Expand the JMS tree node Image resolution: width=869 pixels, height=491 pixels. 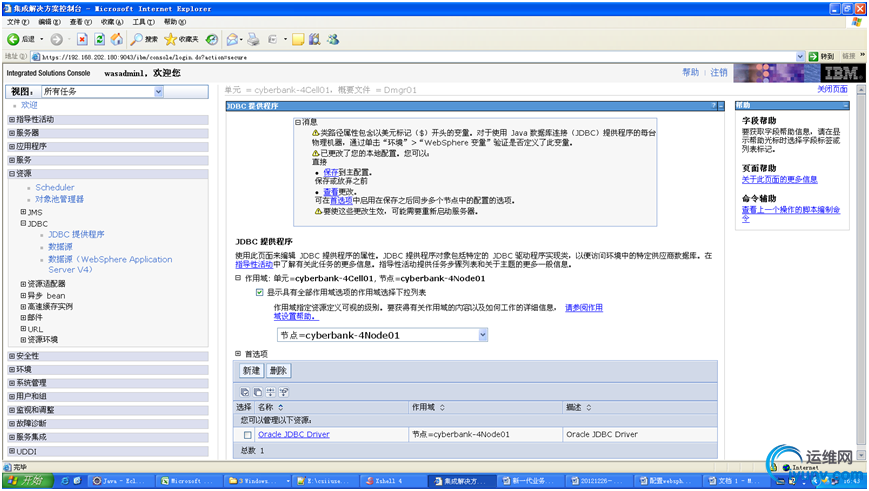pos(23,212)
